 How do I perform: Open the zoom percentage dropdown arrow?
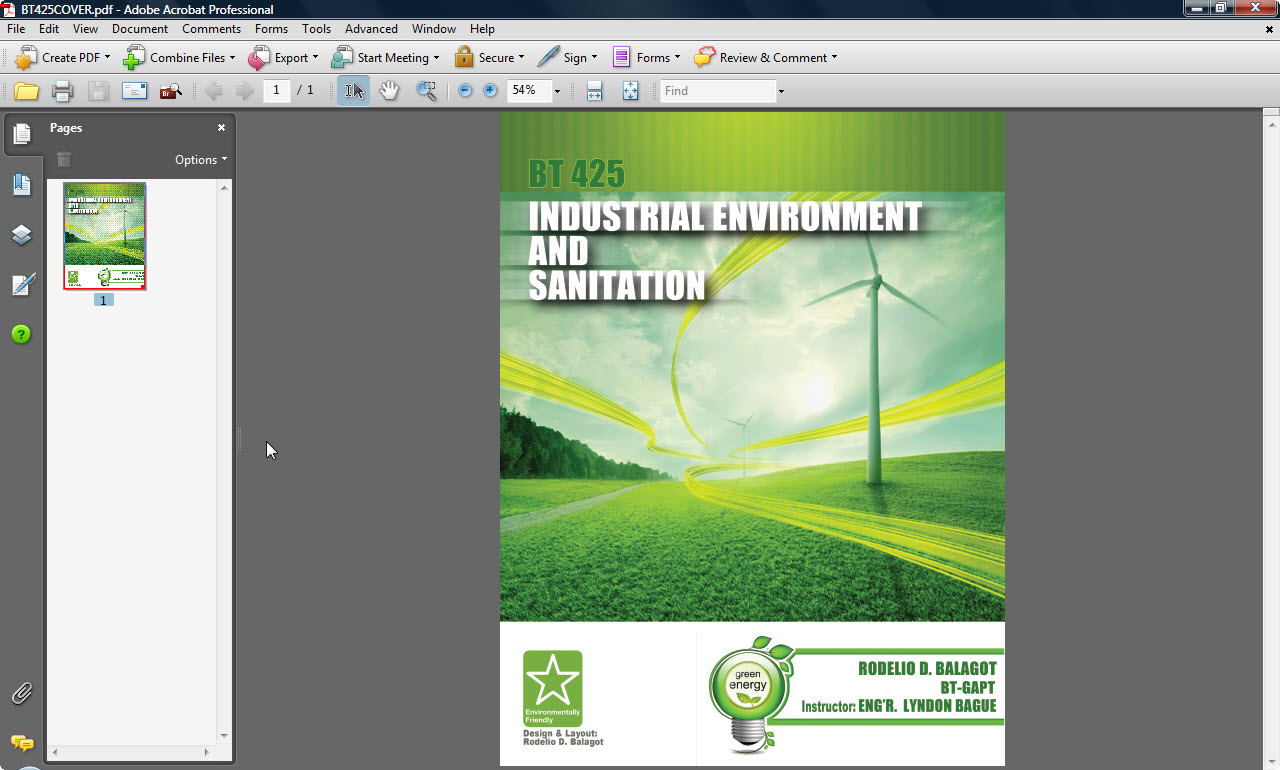[557, 91]
